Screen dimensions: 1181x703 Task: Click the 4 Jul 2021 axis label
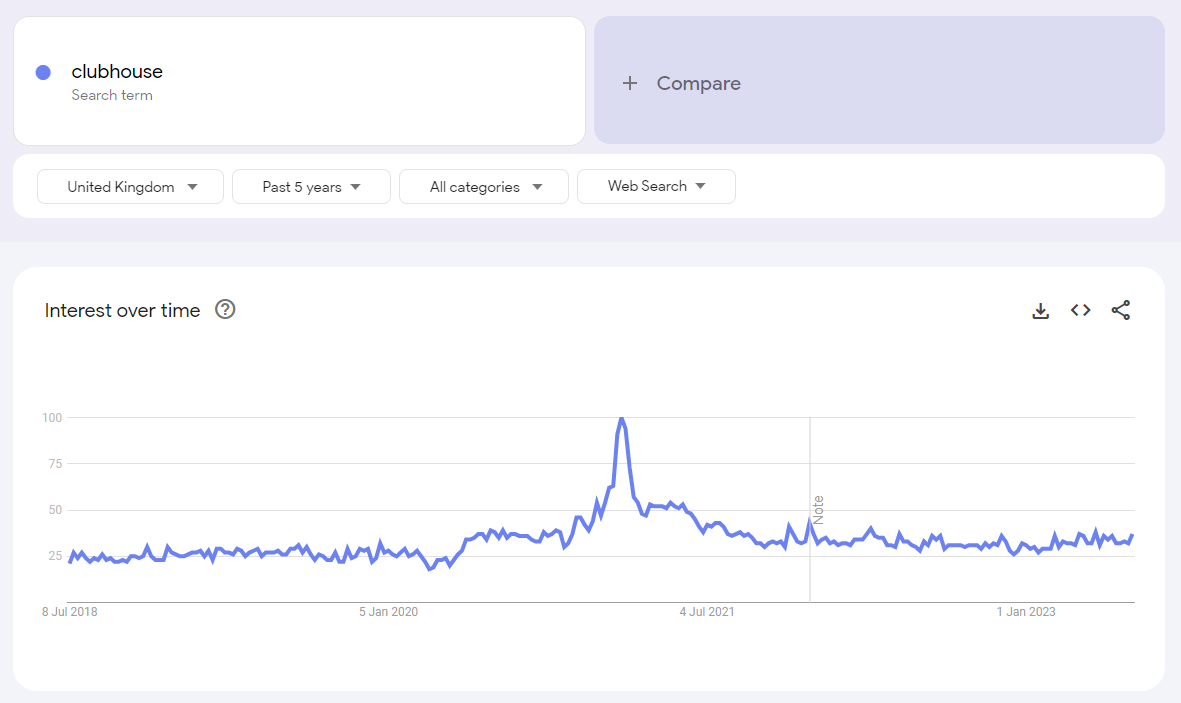[x=707, y=611]
